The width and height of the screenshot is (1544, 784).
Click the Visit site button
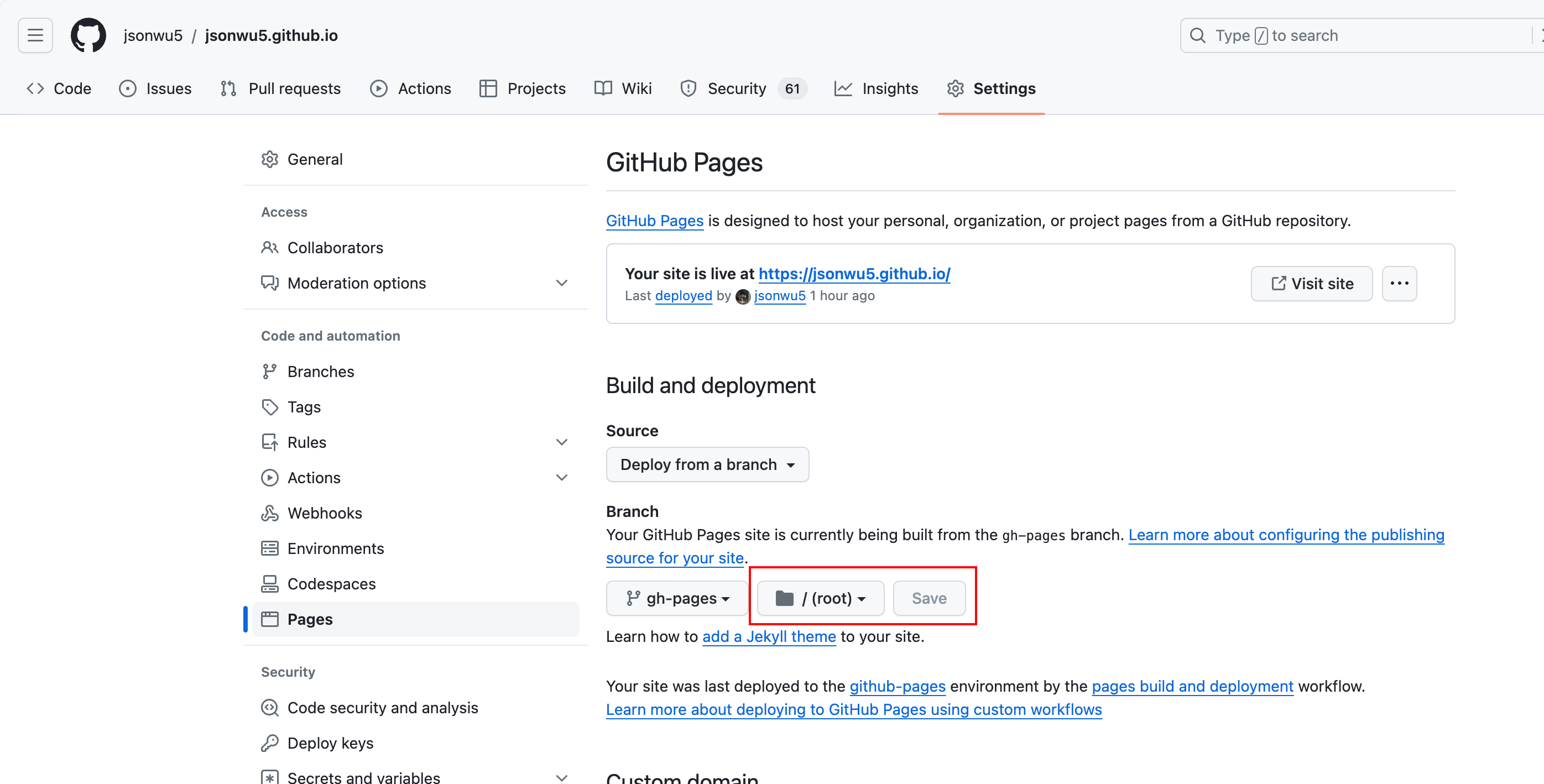pyautogui.click(x=1311, y=284)
